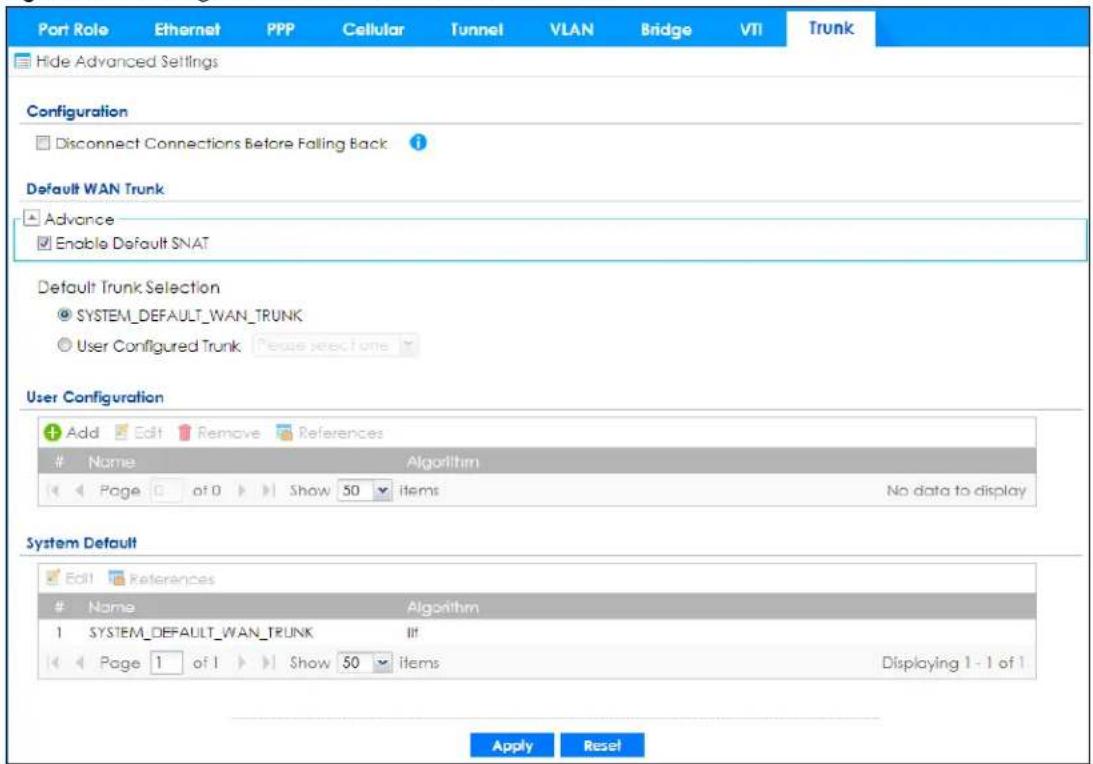Collapse the Advance section
Image resolution: width=1093 pixels, height=764 pixels.
pos(31,218)
